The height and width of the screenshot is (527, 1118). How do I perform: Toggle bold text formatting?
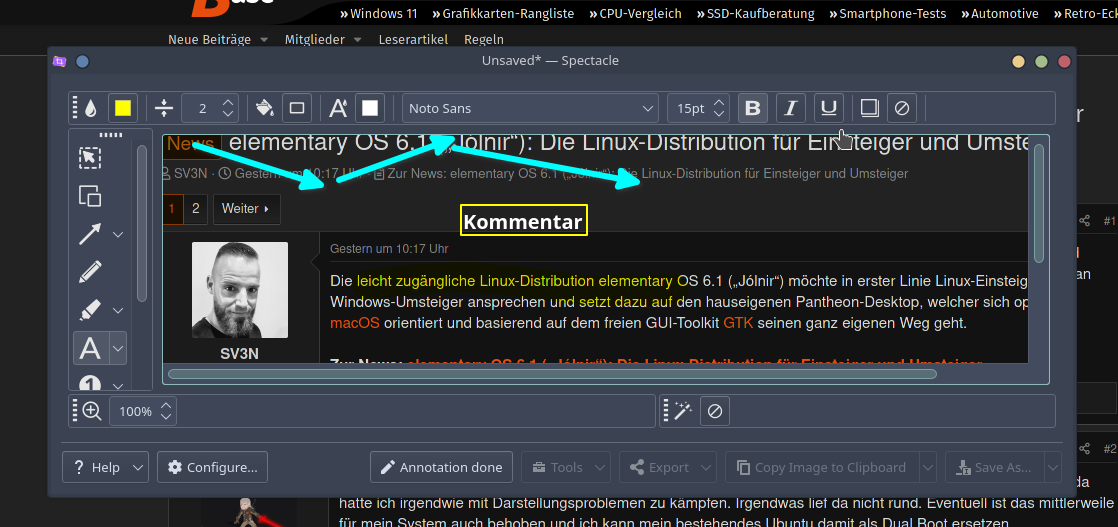pos(752,108)
